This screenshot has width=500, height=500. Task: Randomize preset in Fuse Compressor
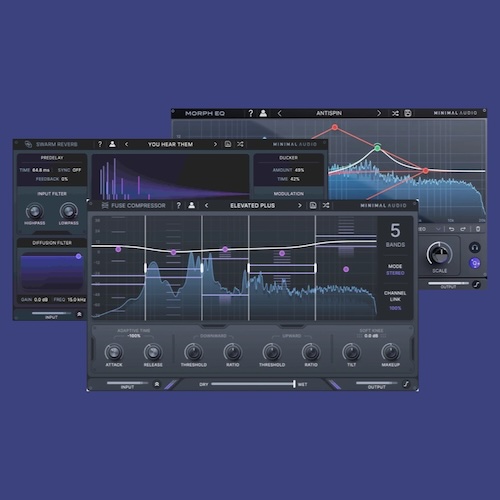click(x=326, y=205)
